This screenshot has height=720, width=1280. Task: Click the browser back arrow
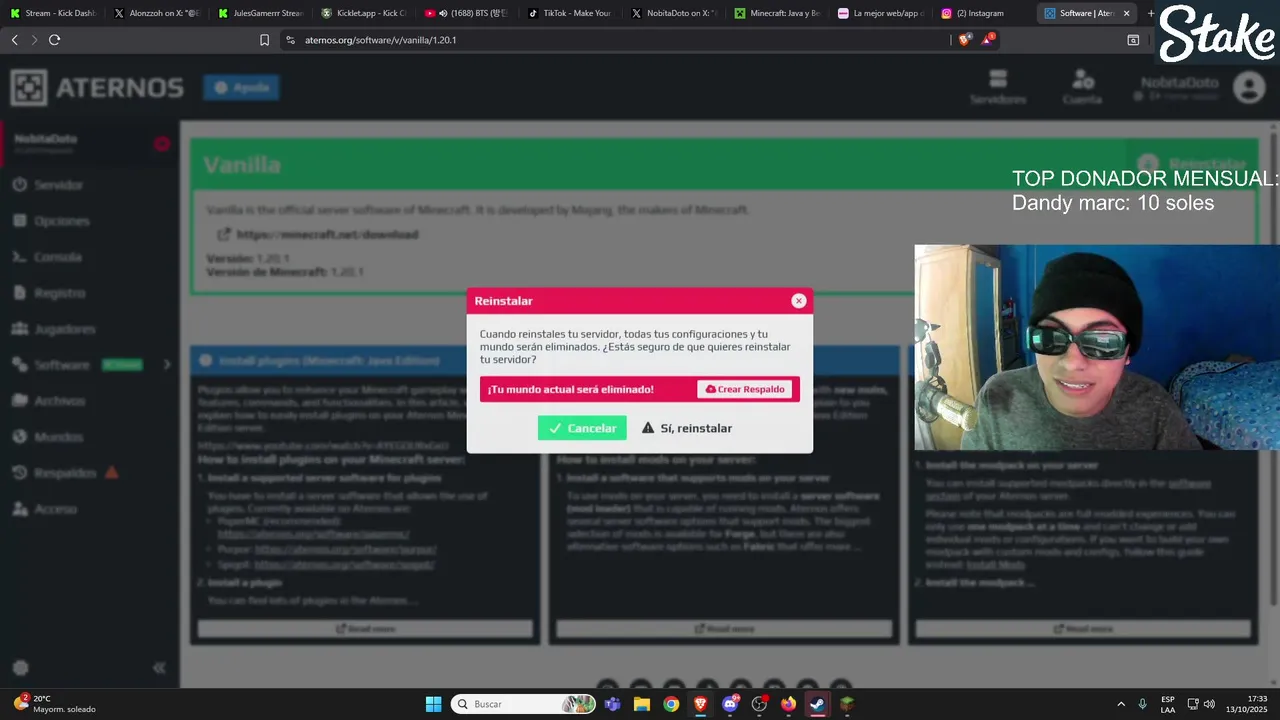[x=14, y=40]
